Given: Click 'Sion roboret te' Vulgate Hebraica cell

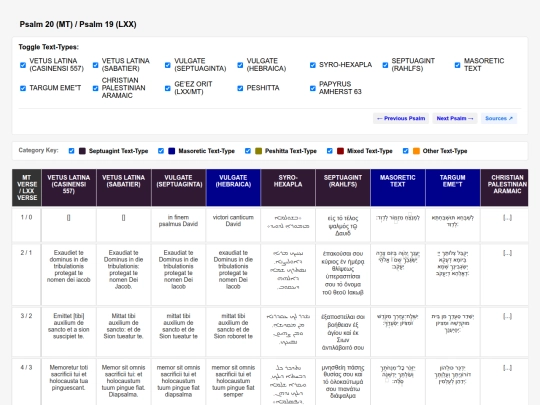Looking at the screenshot, I should click(x=233, y=332).
